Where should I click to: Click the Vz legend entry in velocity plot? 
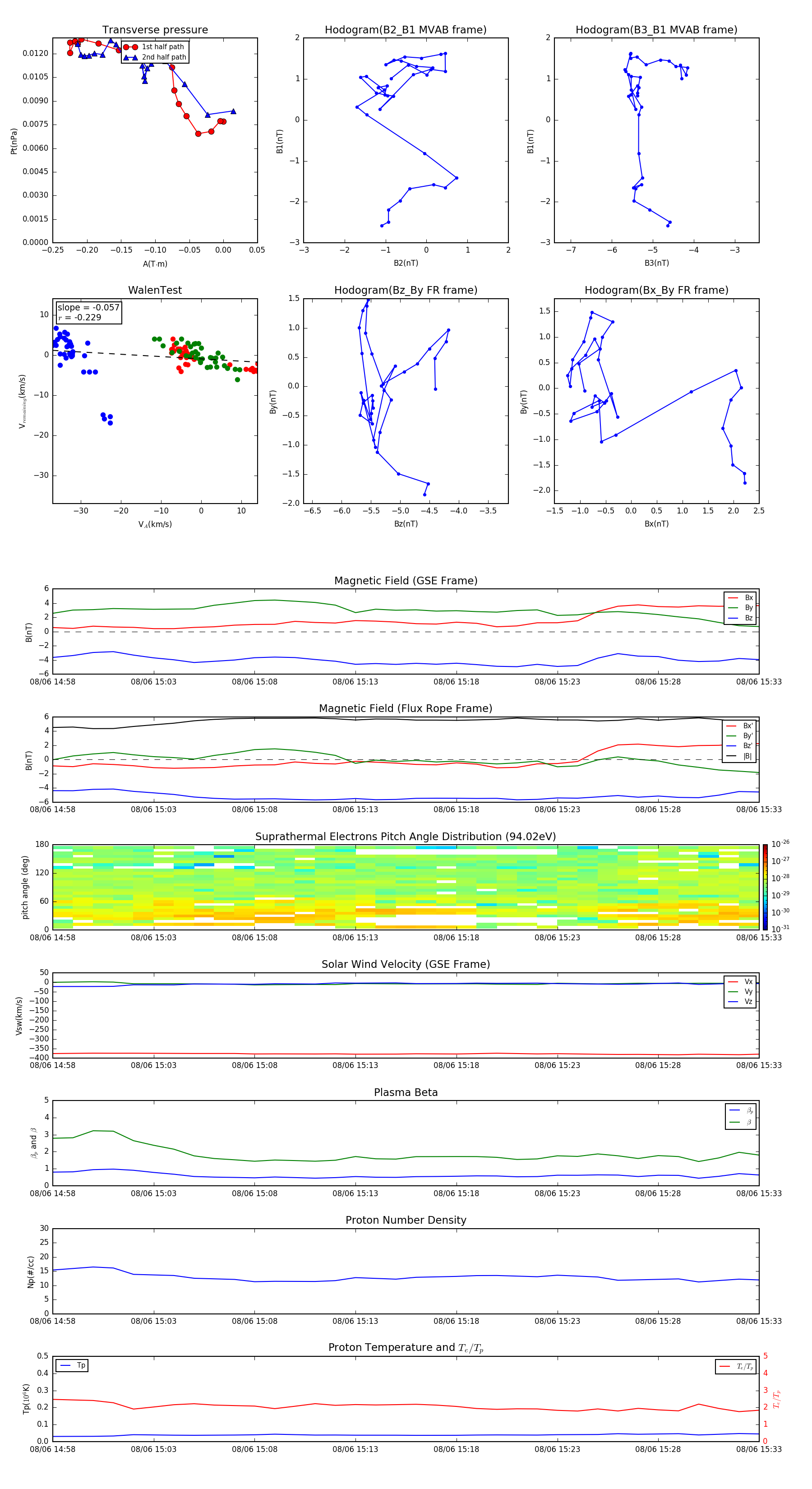740,1002
